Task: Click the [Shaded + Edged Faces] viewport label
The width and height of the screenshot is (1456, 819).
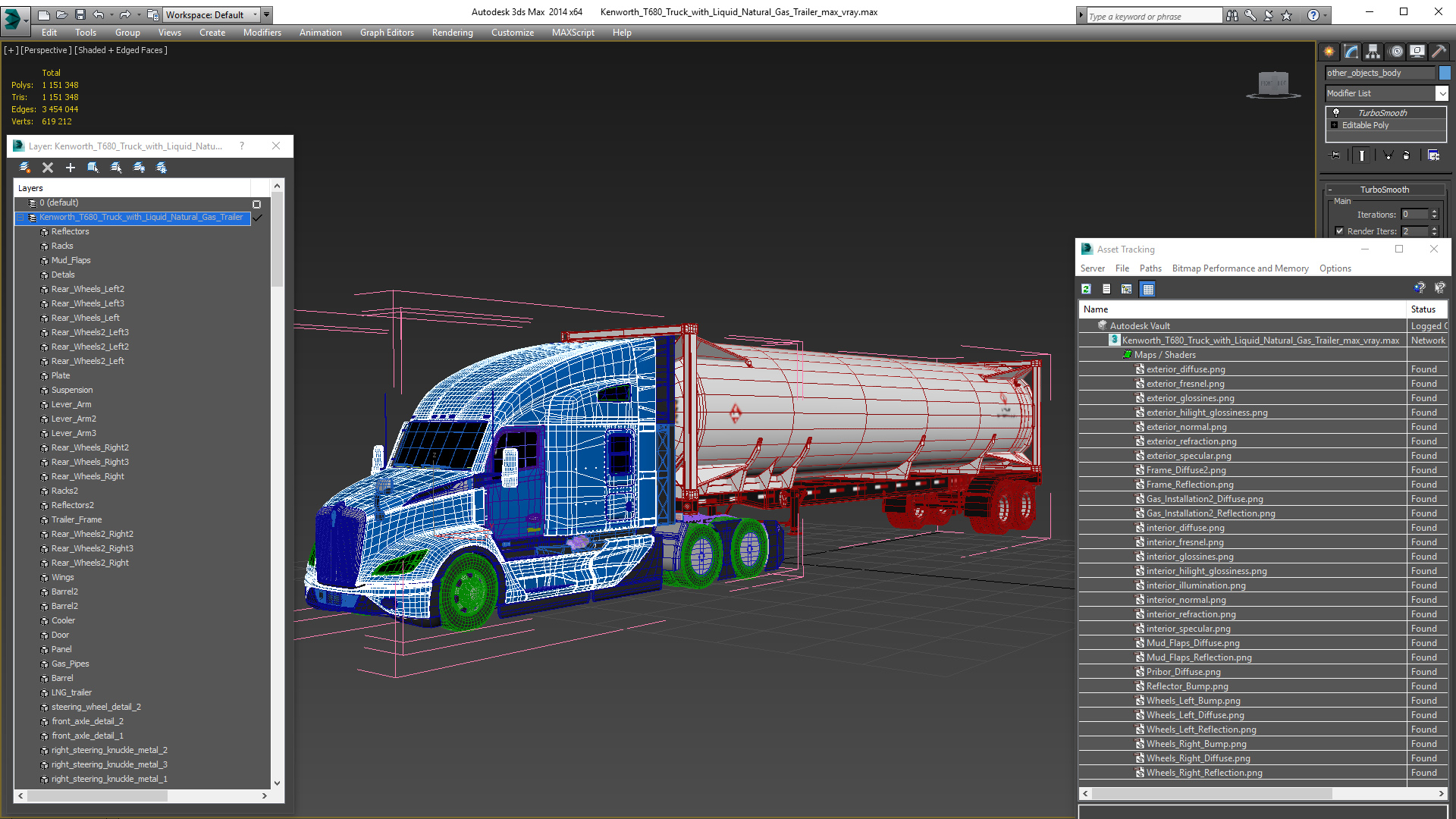Action: point(121,50)
